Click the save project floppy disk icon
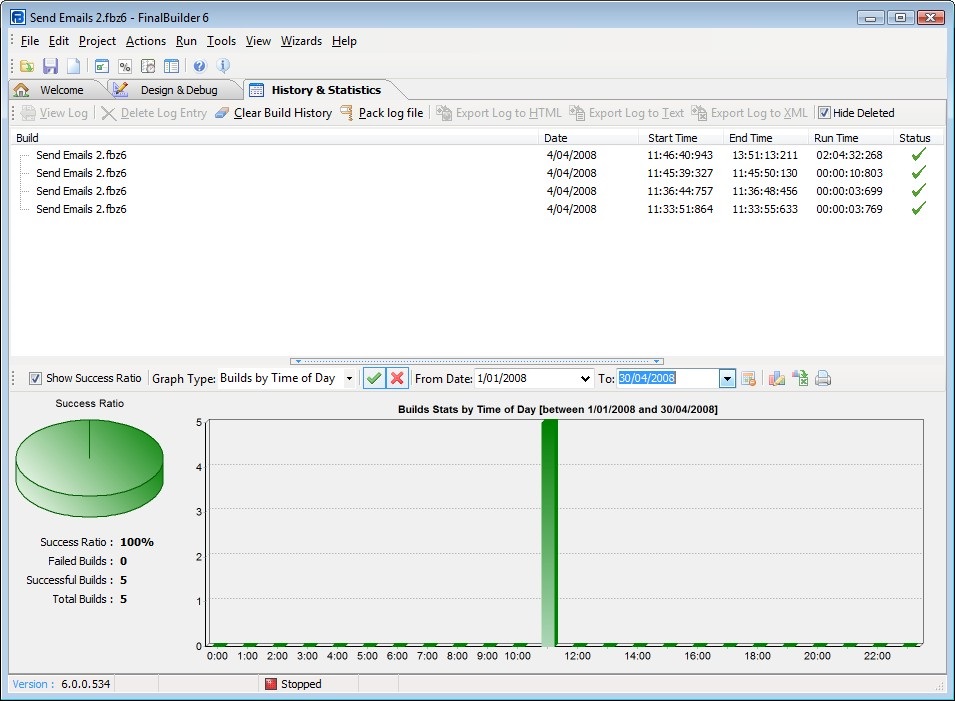The height and width of the screenshot is (701, 955). click(x=51, y=66)
